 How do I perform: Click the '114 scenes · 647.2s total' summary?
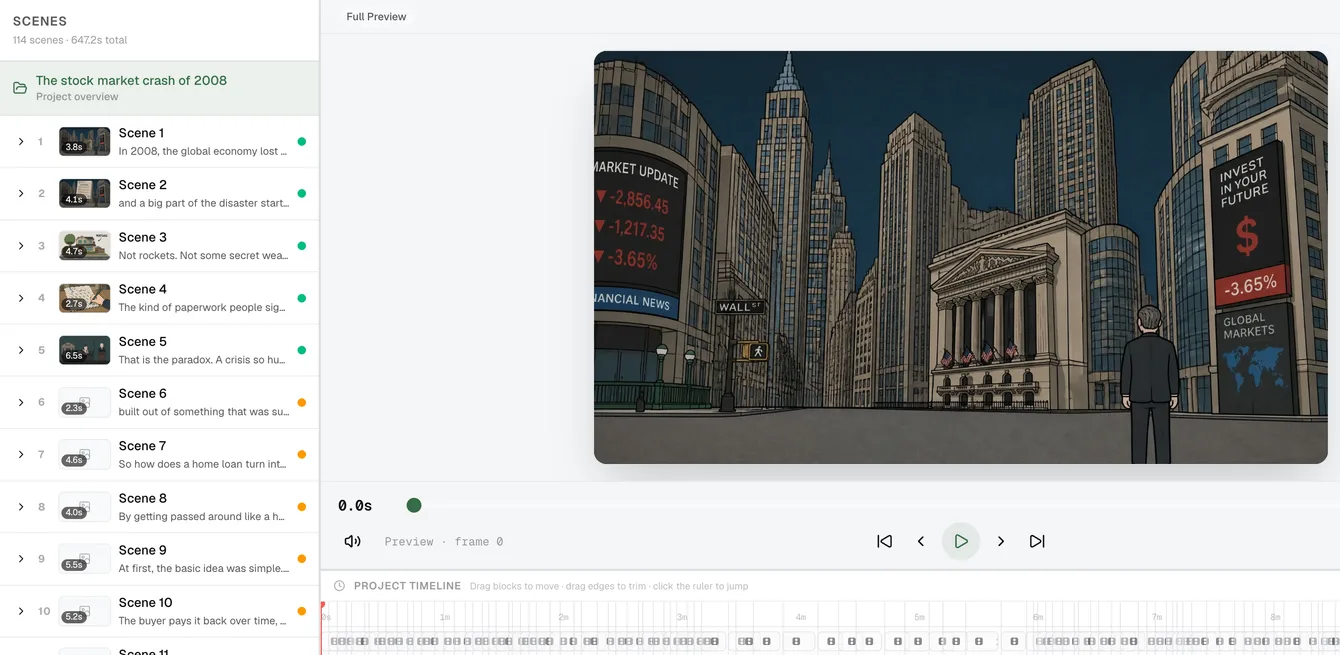(70, 40)
